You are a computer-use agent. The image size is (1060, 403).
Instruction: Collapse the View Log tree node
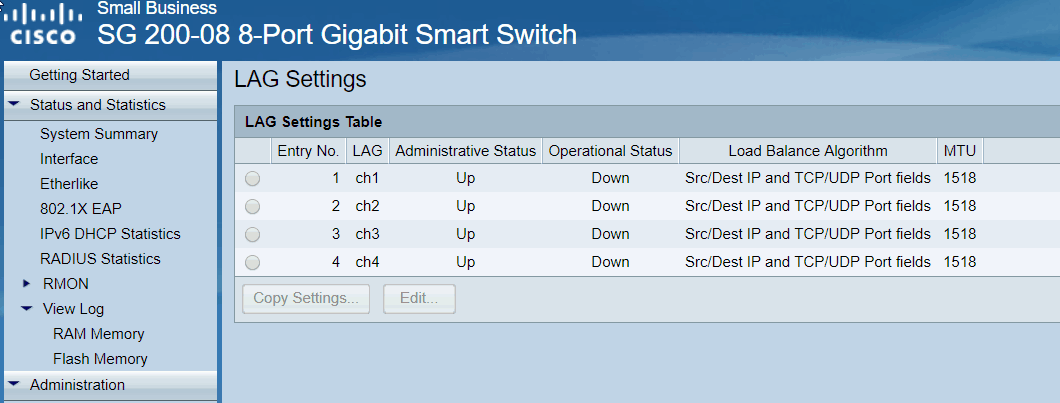(25, 309)
